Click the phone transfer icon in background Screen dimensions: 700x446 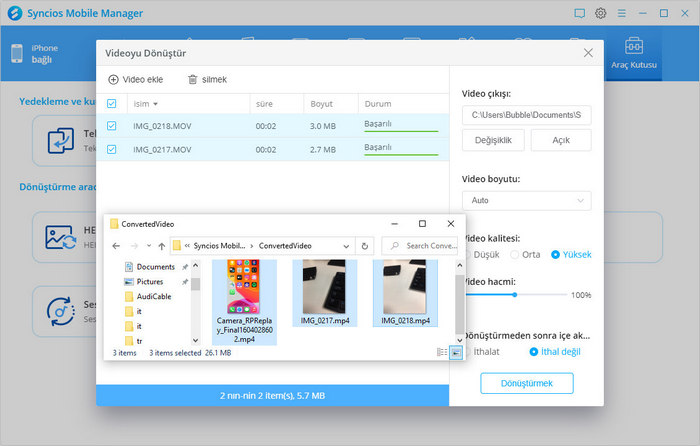coord(61,141)
